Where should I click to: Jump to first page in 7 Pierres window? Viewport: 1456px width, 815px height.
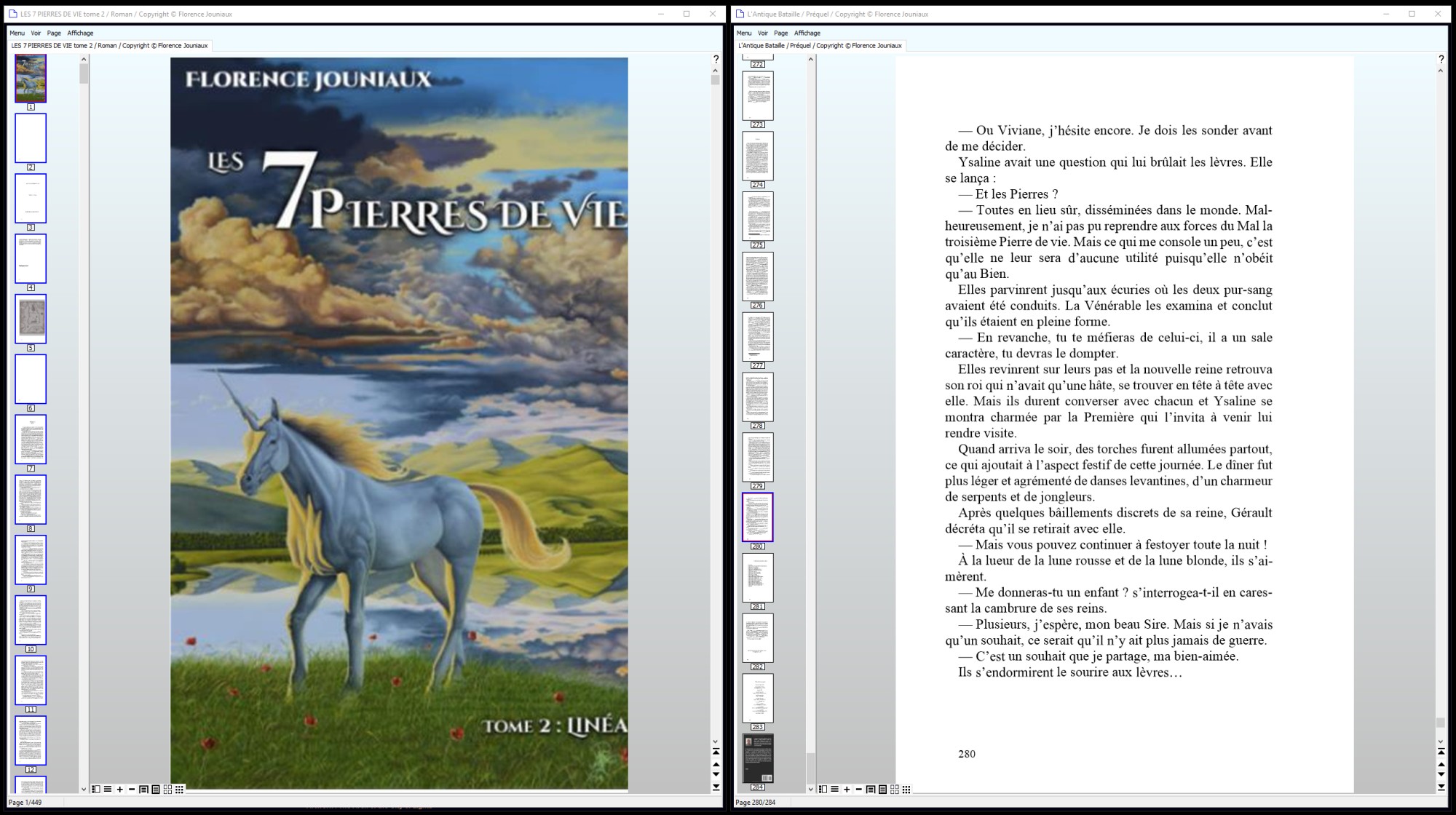716,752
